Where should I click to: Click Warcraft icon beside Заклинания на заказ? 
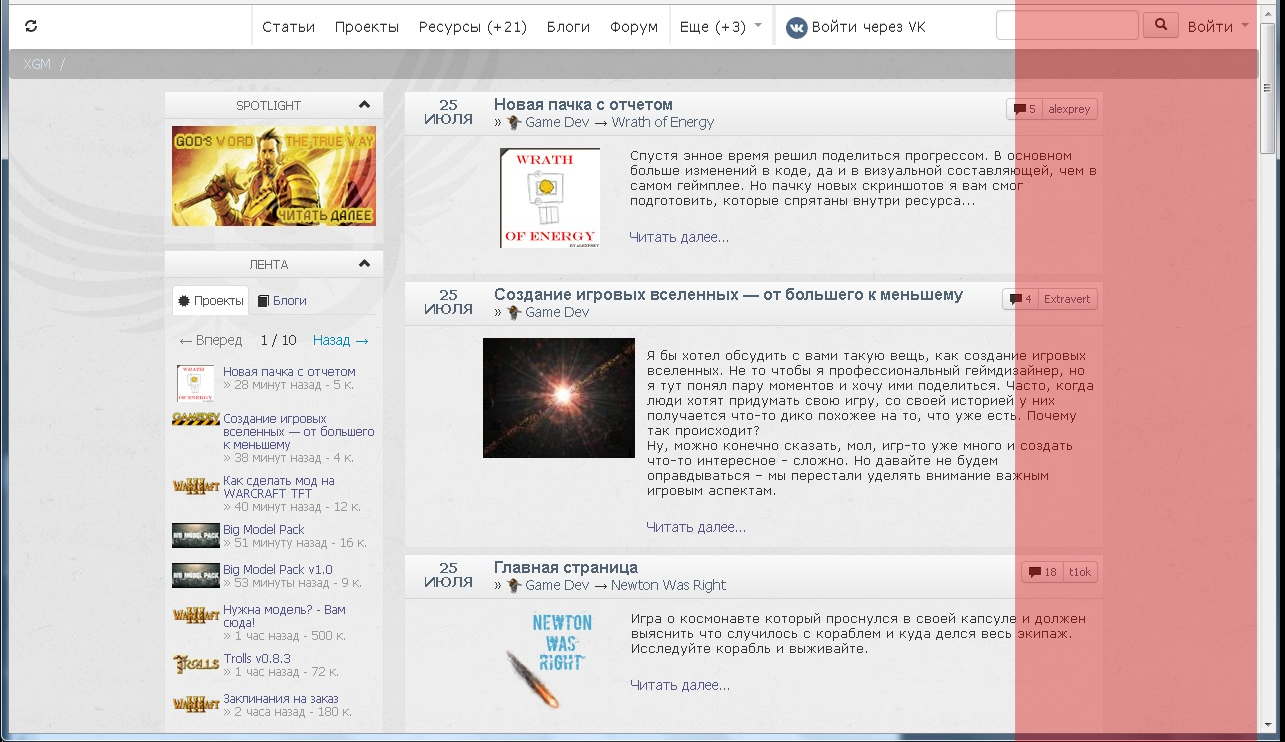coord(195,704)
